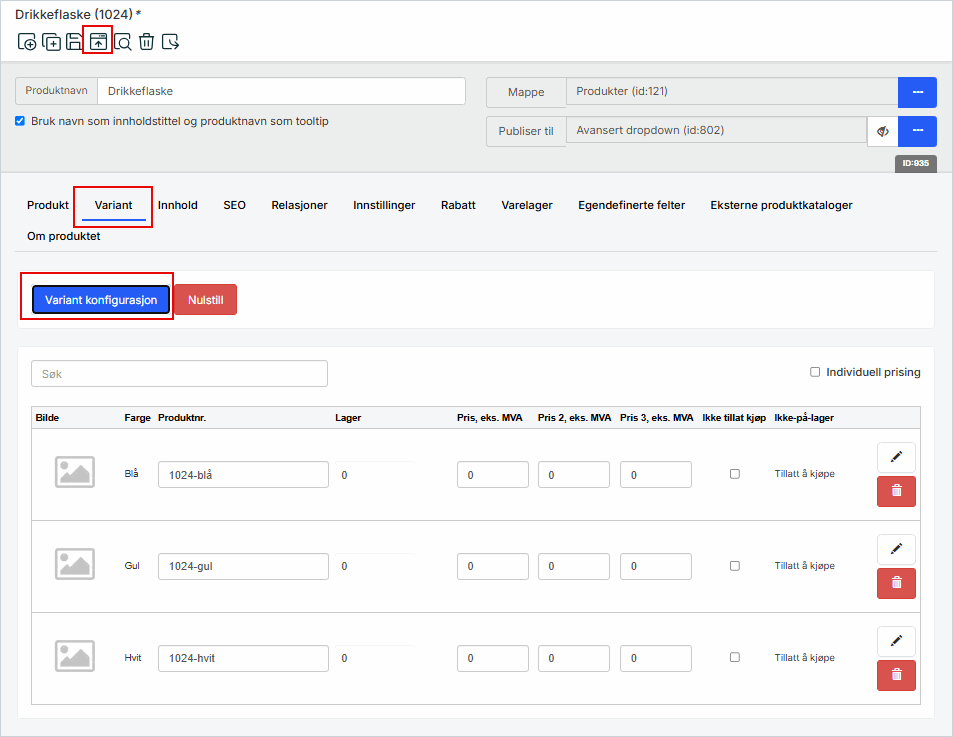Delete the Hvit variant row

tap(896, 675)
